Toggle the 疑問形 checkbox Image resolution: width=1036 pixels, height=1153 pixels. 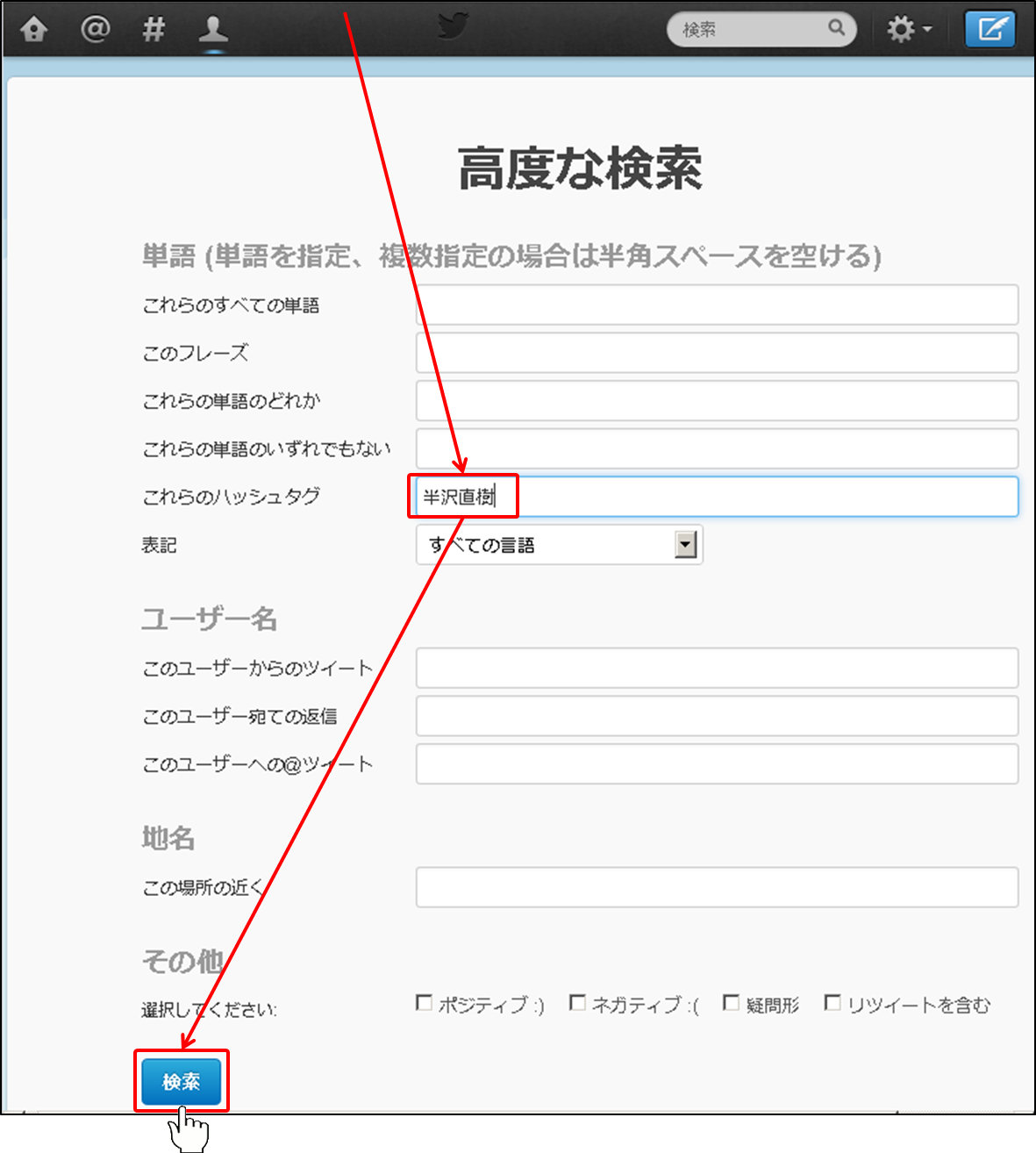[731, 1002]
